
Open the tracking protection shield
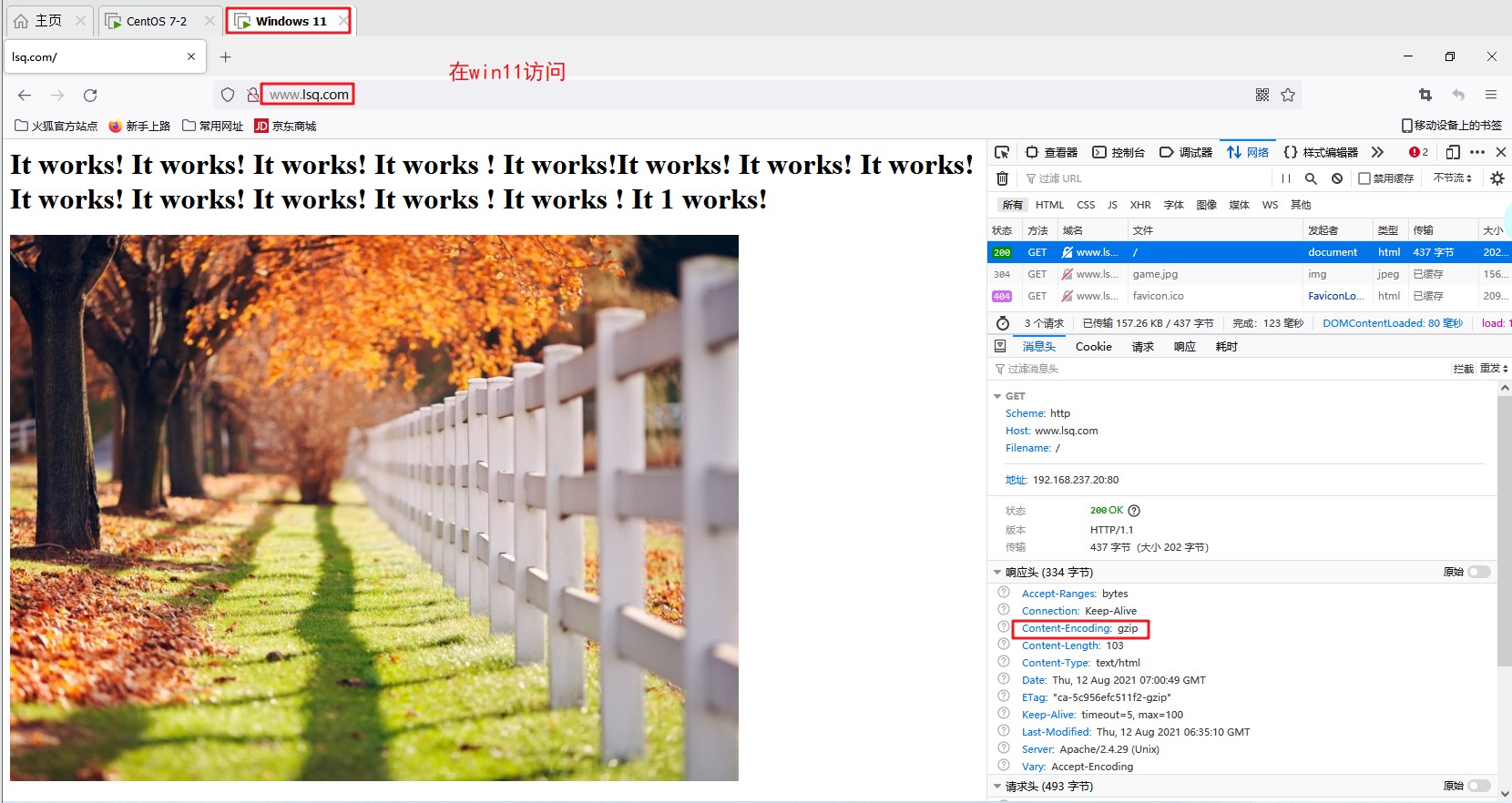pyautogui.click(x=228, y=95)
